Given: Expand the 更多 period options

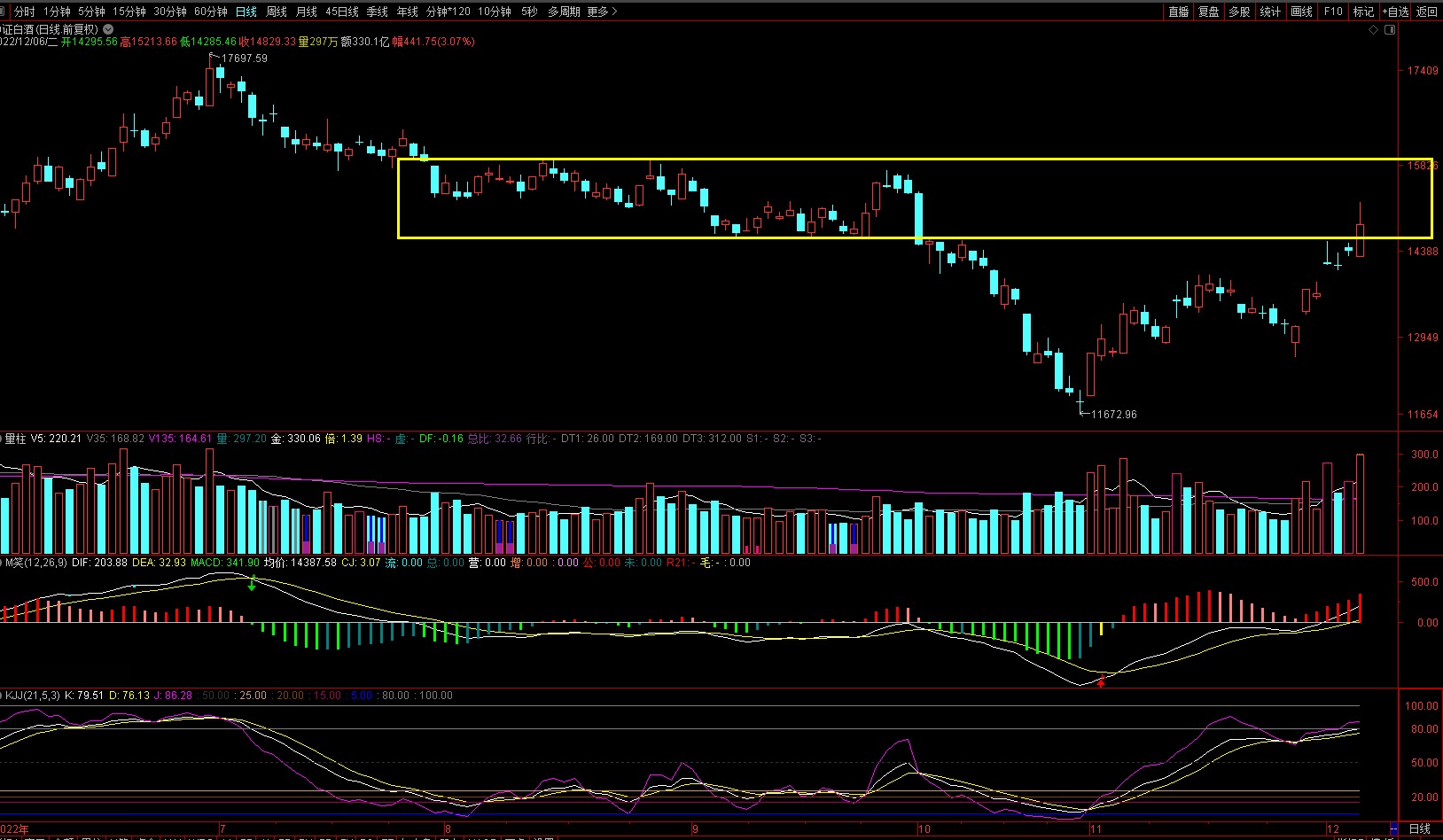Looking at the screenshot, I should pyautogui.click(x=602, y=12).
